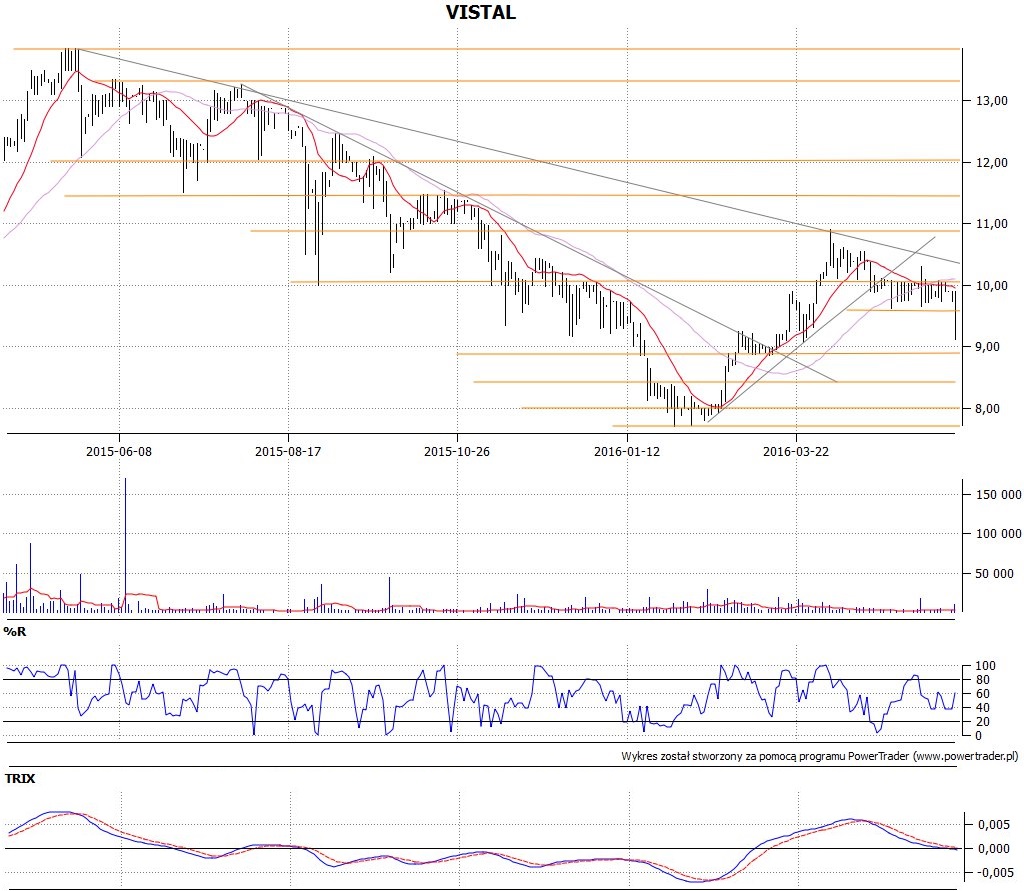Screen dimensions: 1024x891
Task: Select the 2016-01-12 date label
Action: 627,451
